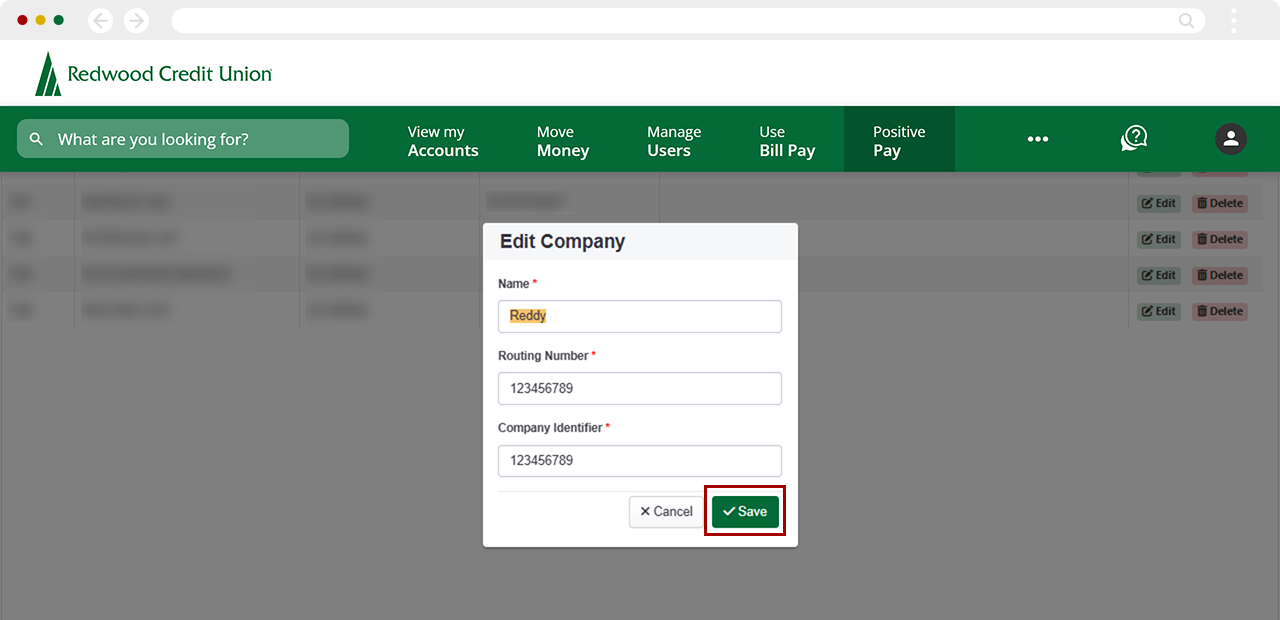This screenshot has width=1280, height=620.
Task: Open the help chat icon
Action: pyautogui.click(x=1134, y=139)
